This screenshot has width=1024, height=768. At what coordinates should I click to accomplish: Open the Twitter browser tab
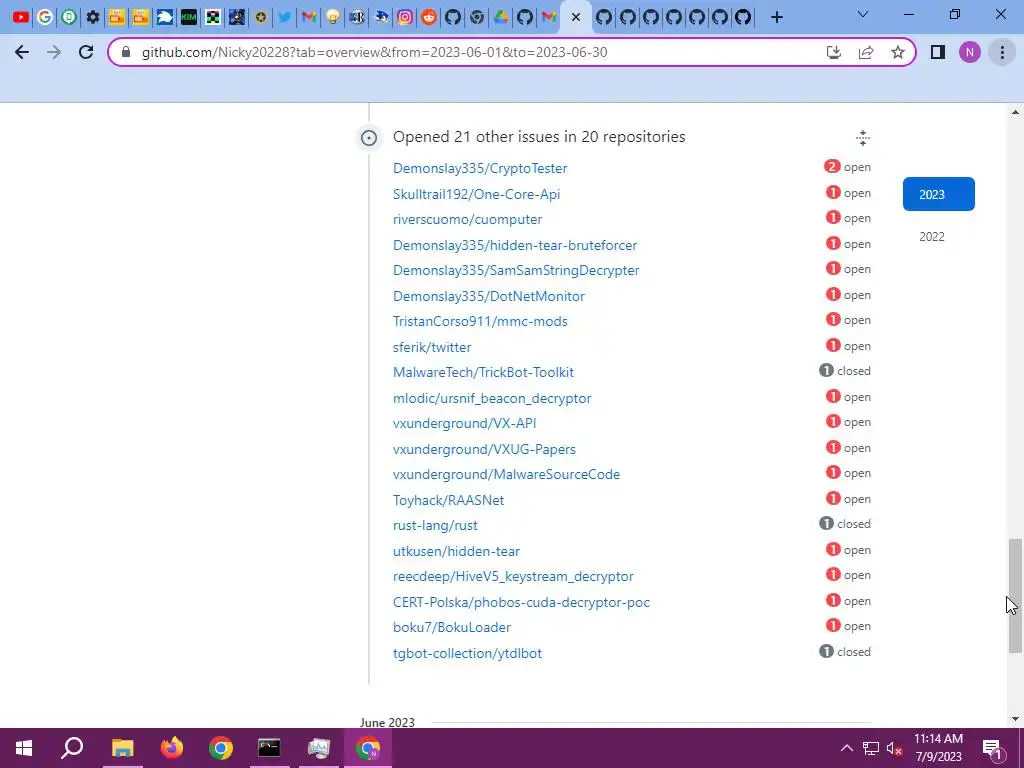click(x=285, y=17)
